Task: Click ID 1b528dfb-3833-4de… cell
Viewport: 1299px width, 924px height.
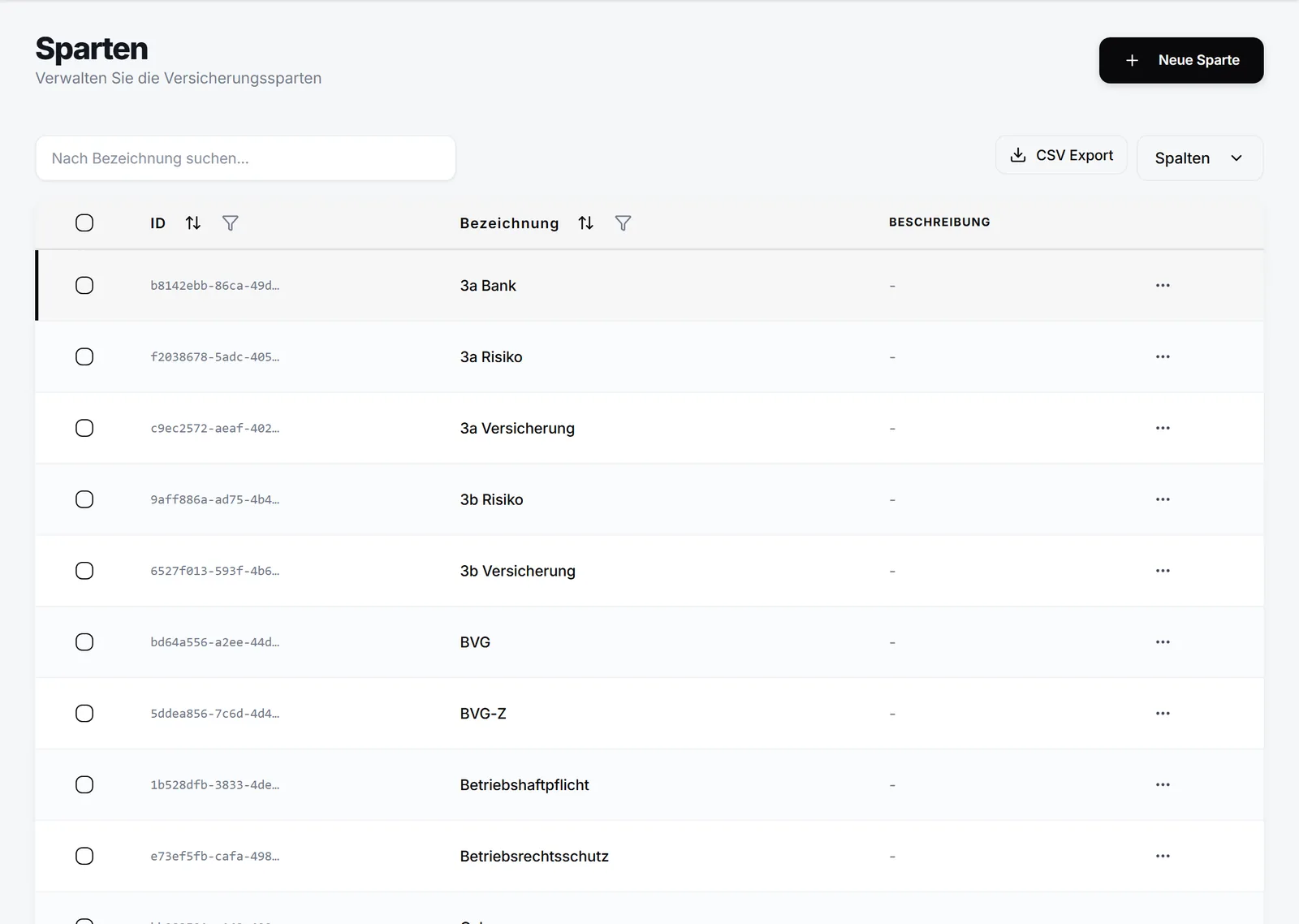Action: 214,785
